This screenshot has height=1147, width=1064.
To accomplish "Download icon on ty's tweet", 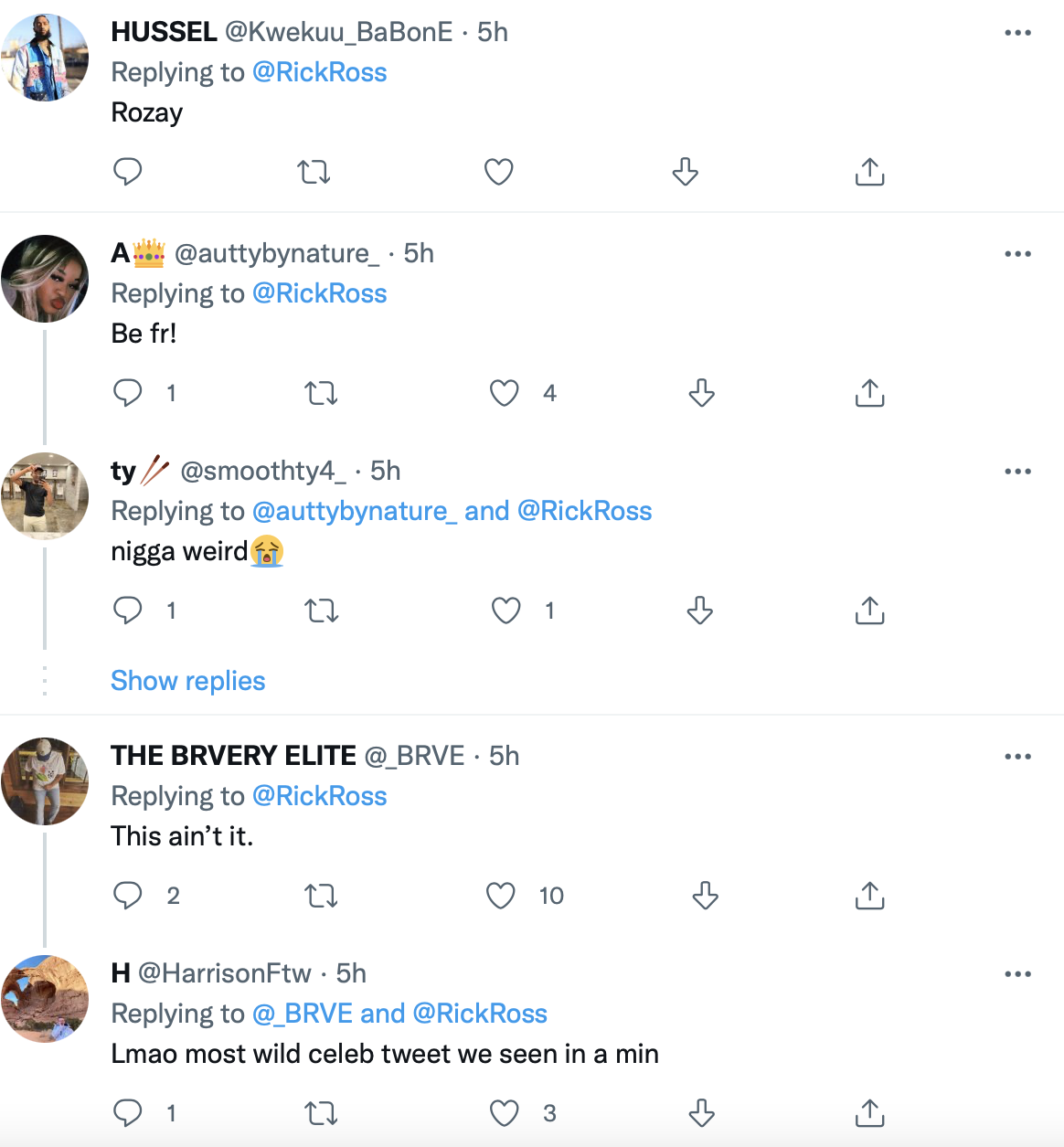I will (699, 611).
